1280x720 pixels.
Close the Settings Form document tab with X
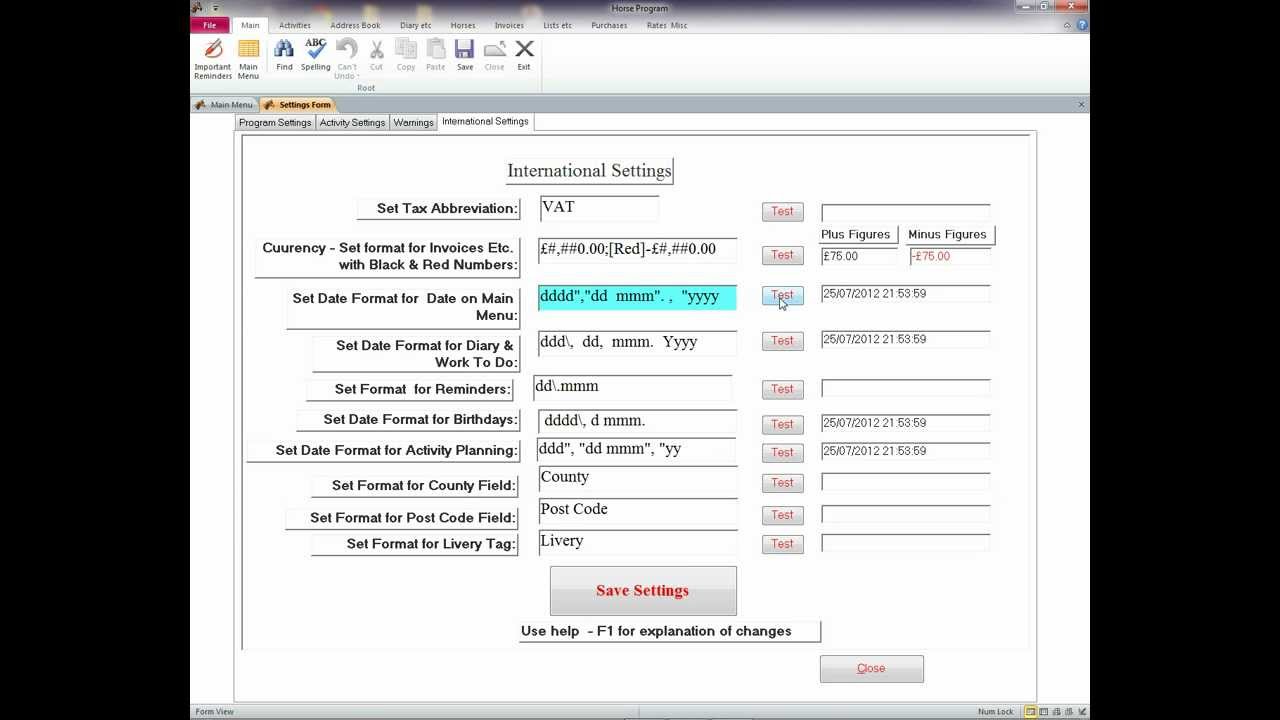(x=1081, y=104)
